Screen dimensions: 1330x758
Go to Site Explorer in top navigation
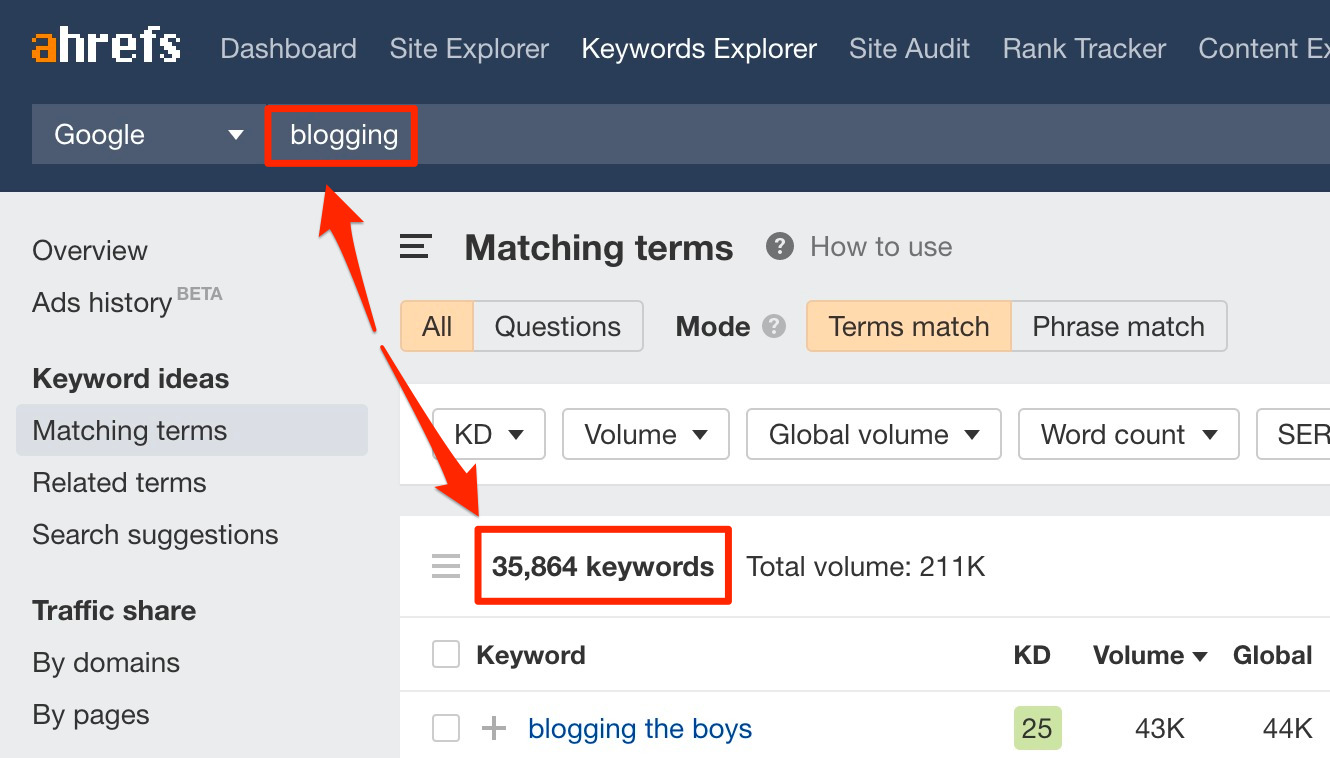point(469,48)
